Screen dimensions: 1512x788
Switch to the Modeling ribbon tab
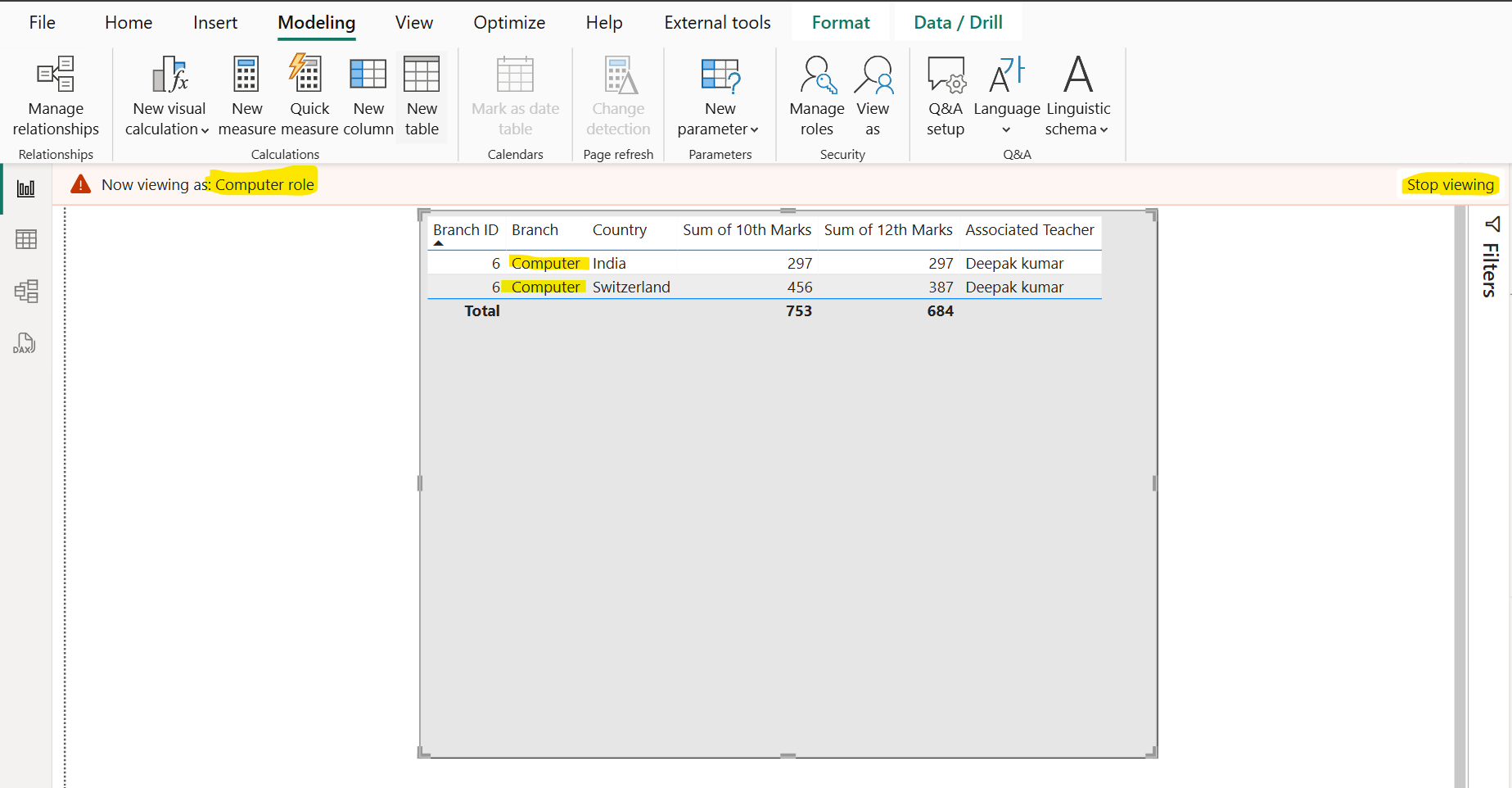pyautogui.click(x=316, y=22)
